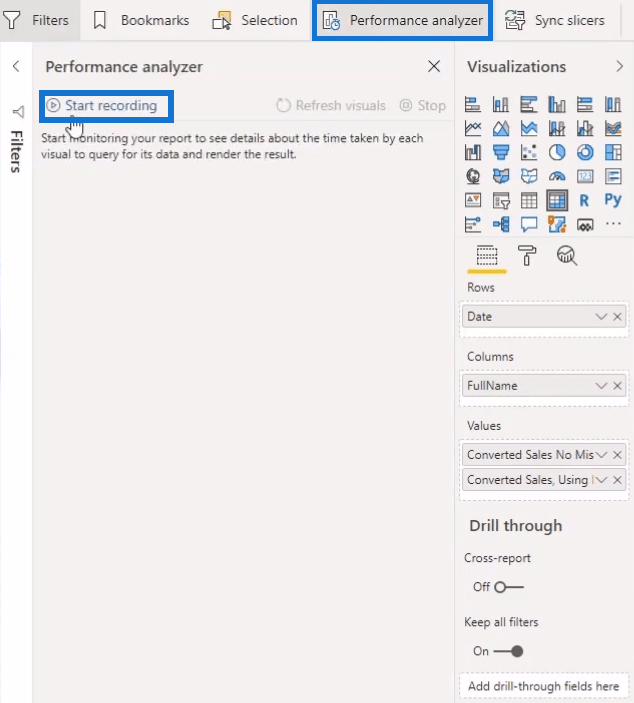Select the Stacked bar chart visual
Screen dimensions: 634x703
(473, 104)
